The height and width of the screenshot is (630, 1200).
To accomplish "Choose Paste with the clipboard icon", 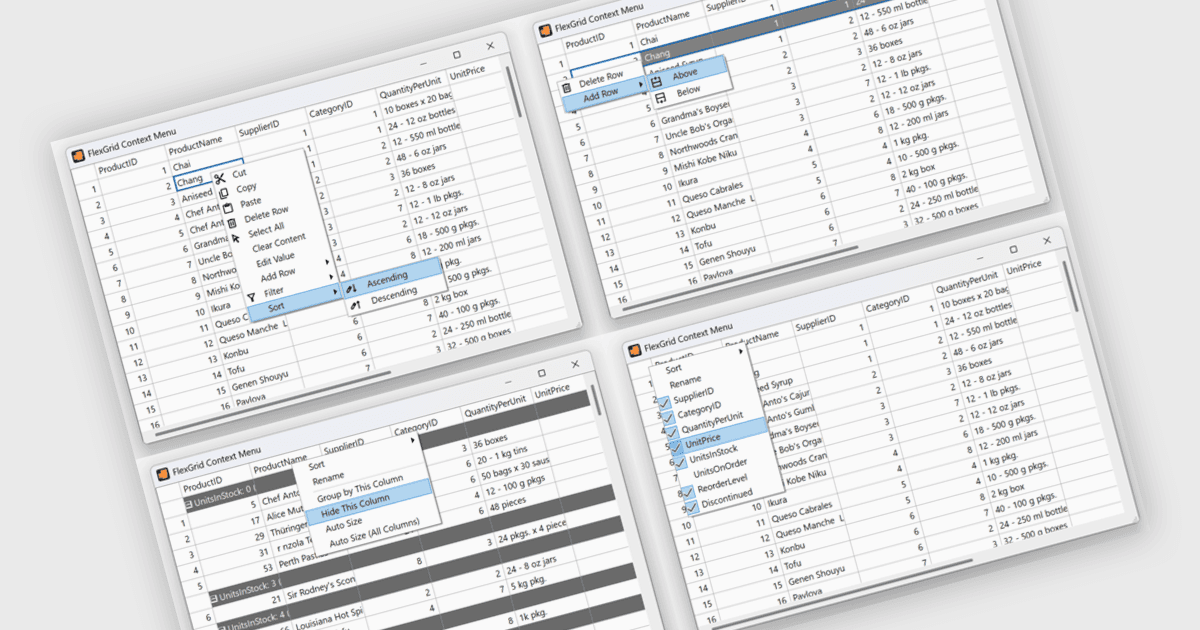I will click(250, 201).
